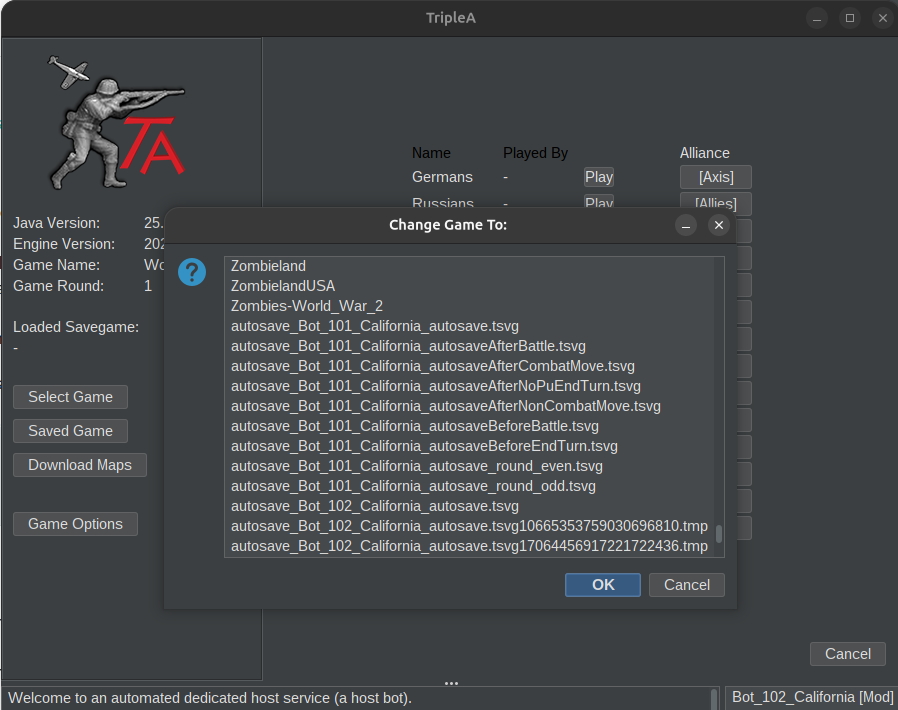
Task: Select Bot_101 autosaveAfterNonCombatMove.tsvg entry
Action: click(470, 407)
